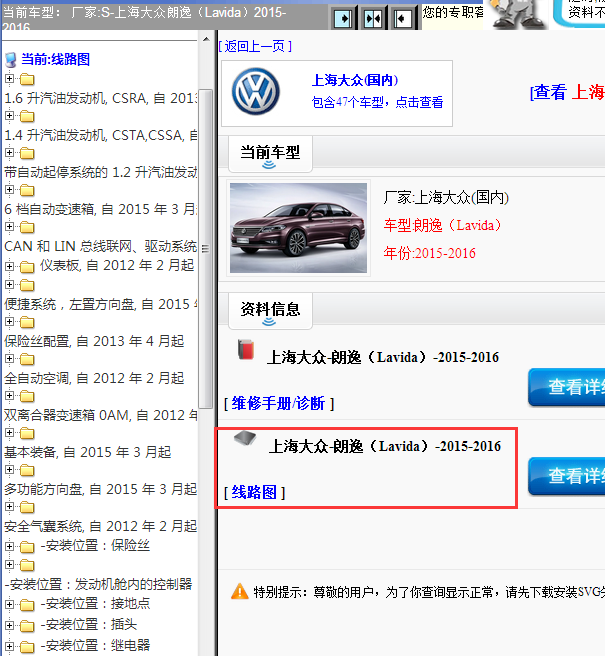The height and width of the screenshot is (656, 605).
Task: Open folder icon beside -安装位置：继电器
Action: (27, 647)
